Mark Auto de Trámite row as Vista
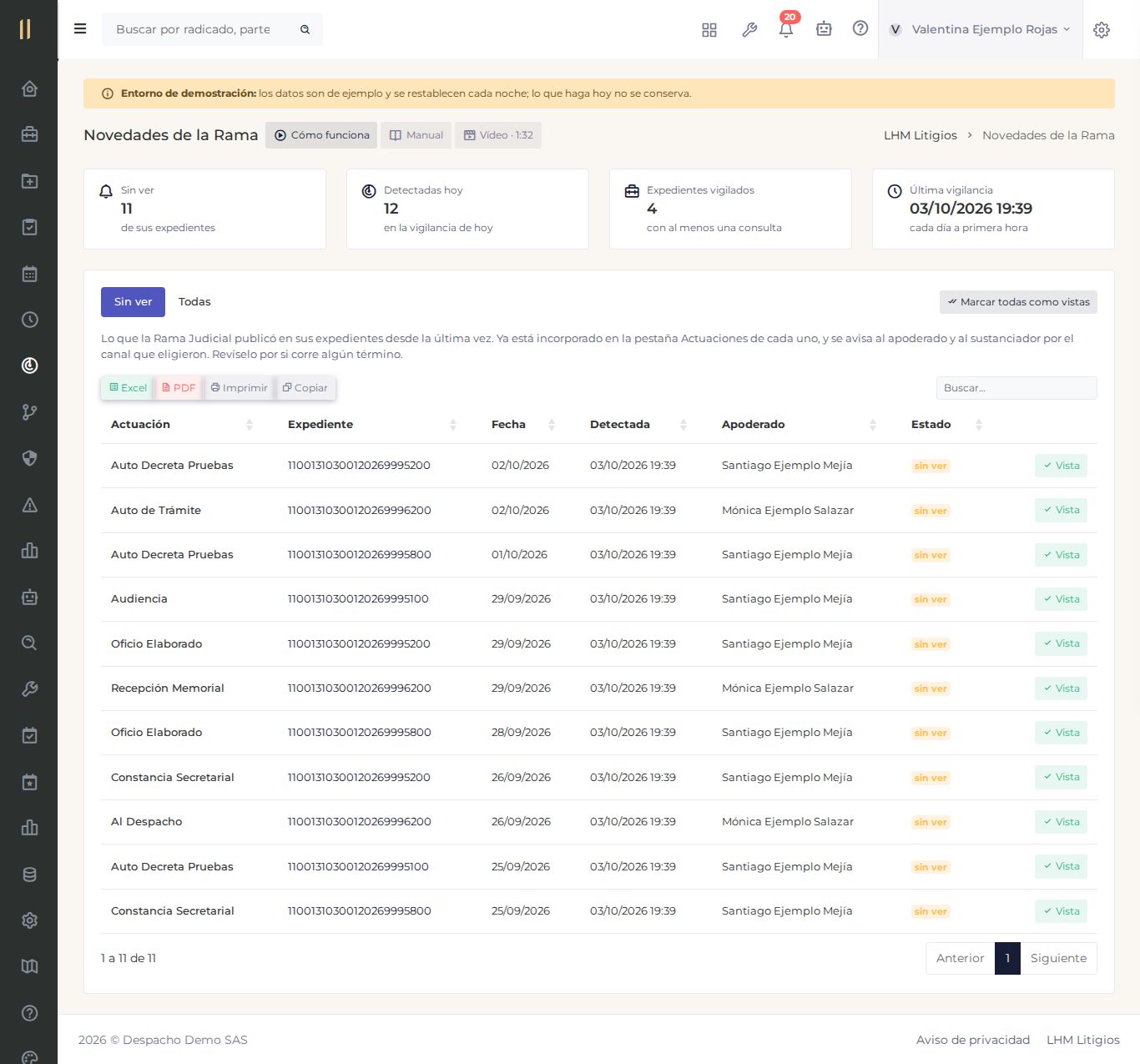The height and width of the screenshot is (1064, 1140). click(x=1061, y=510)
